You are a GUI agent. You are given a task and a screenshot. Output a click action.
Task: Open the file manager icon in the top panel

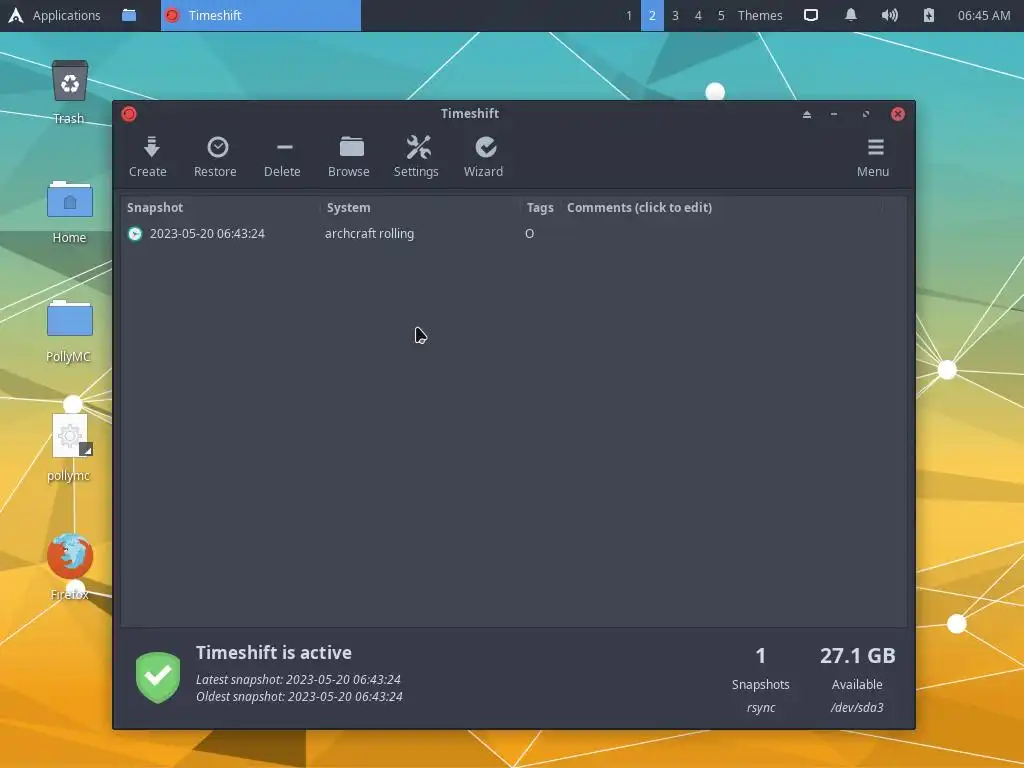click(x=129, y=15)
